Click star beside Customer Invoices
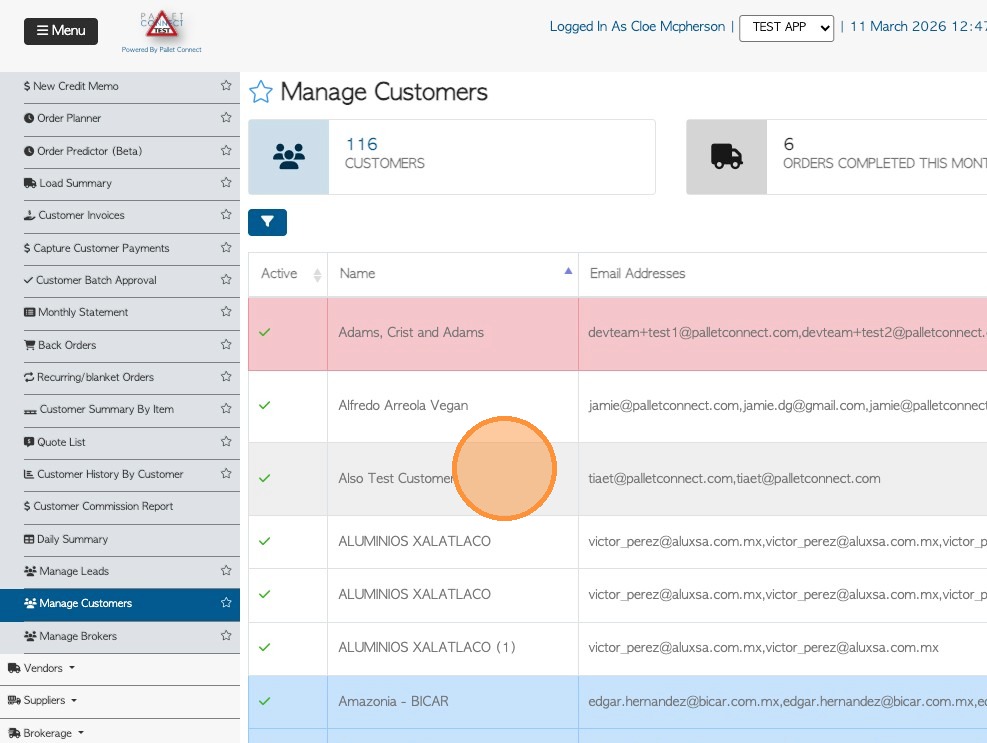987x743 pixels. 226,215
